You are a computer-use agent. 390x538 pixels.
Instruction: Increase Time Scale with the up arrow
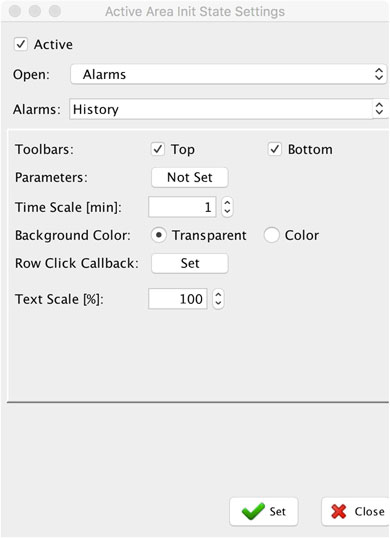[x=227, y=203]
